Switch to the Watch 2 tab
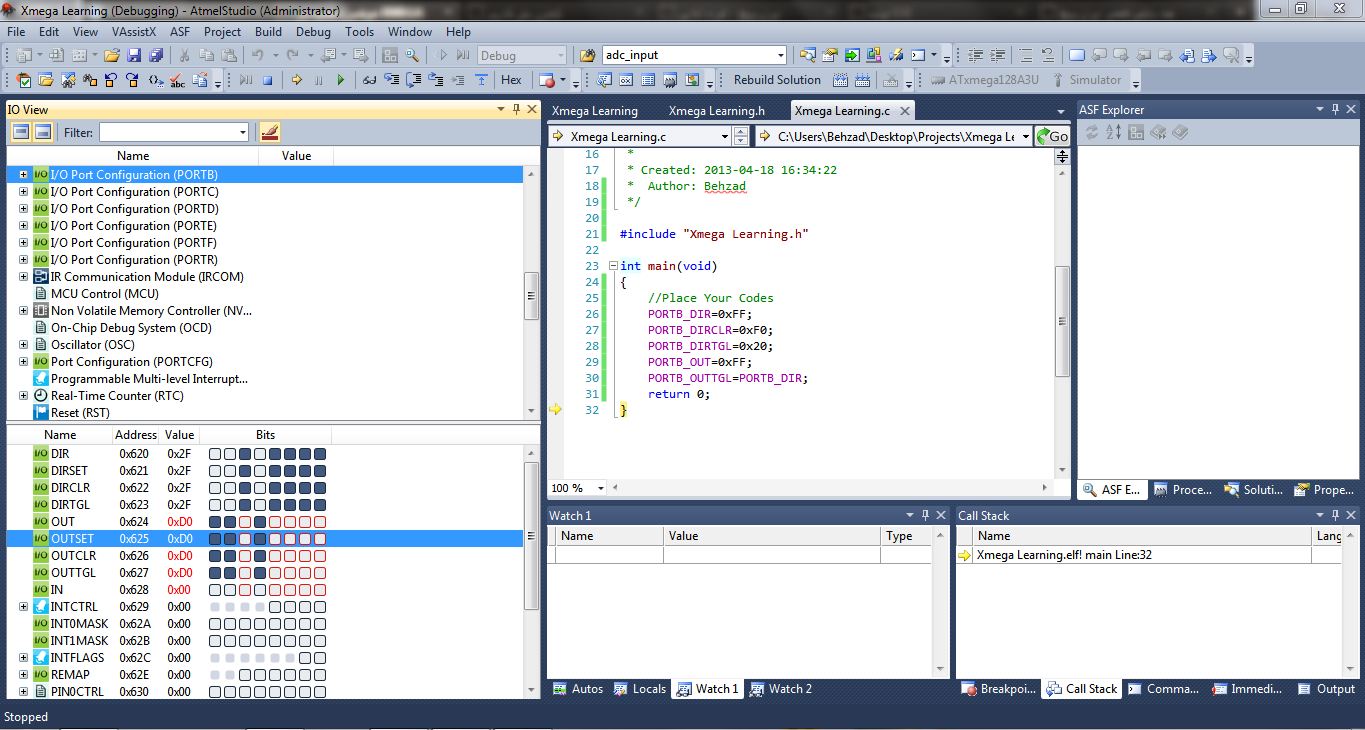The height and width of the screenshot is (730, 1365). [x=781, y=689]
